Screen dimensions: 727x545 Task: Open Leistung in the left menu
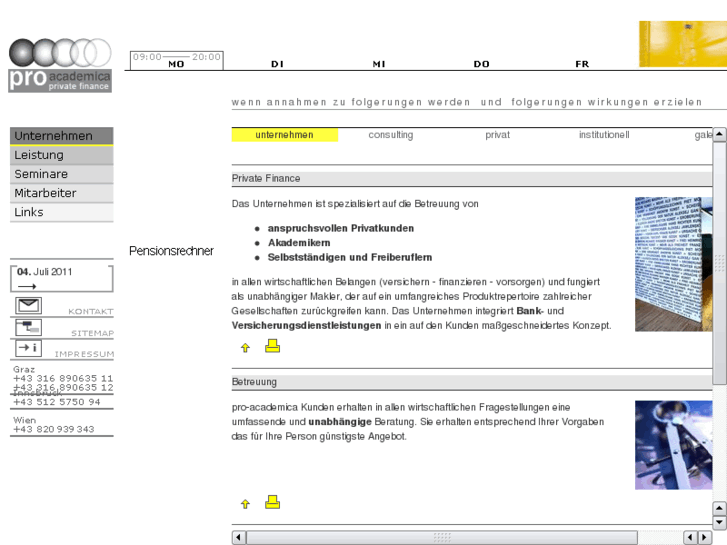click(x=62, y=155)
